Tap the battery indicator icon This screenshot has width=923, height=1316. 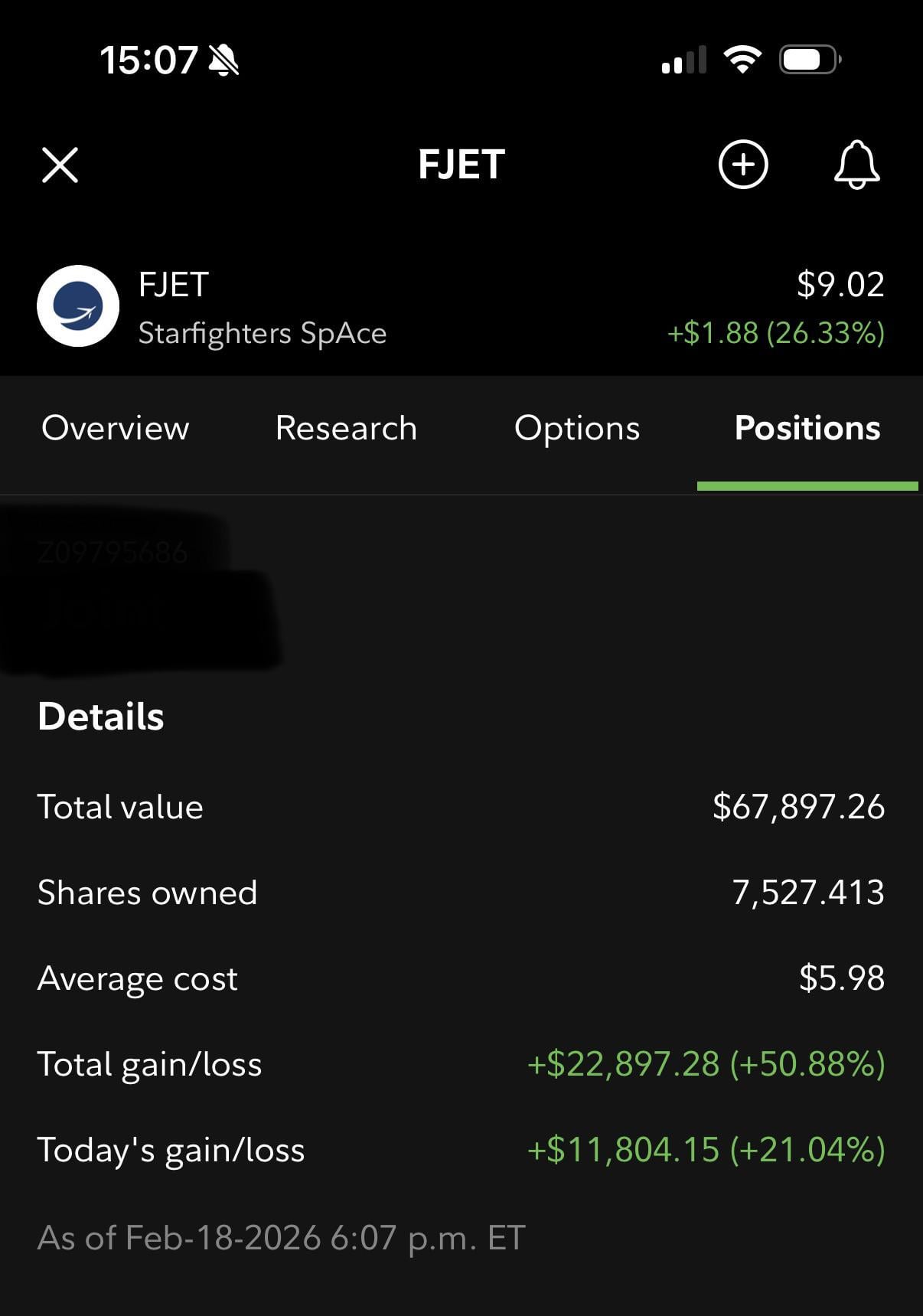[x=810, y=59]
